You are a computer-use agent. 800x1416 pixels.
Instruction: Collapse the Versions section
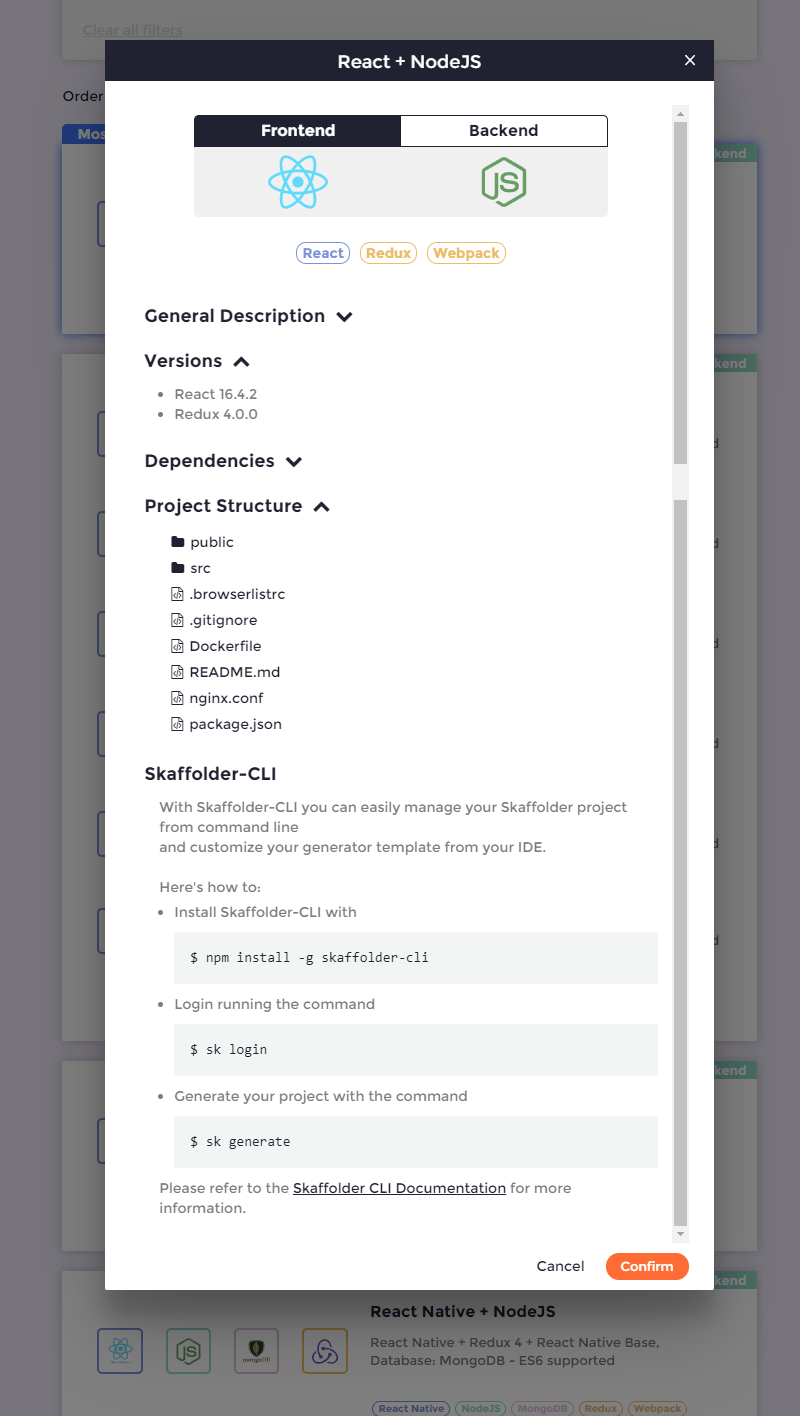241,362
